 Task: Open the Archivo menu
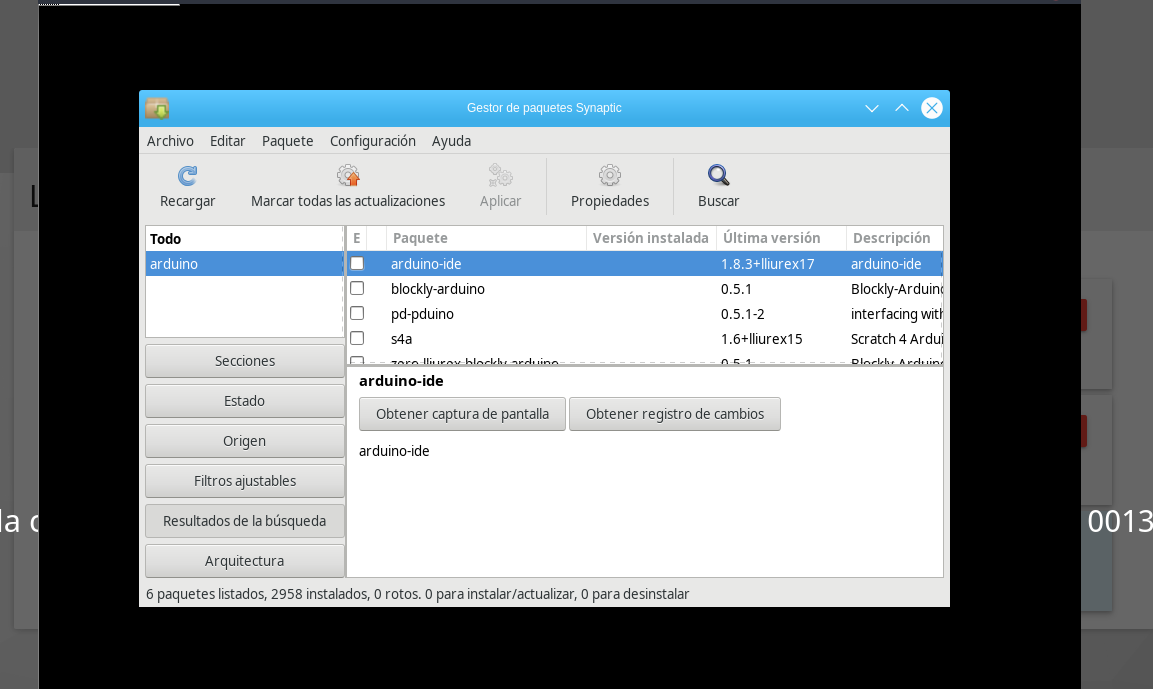170,141
